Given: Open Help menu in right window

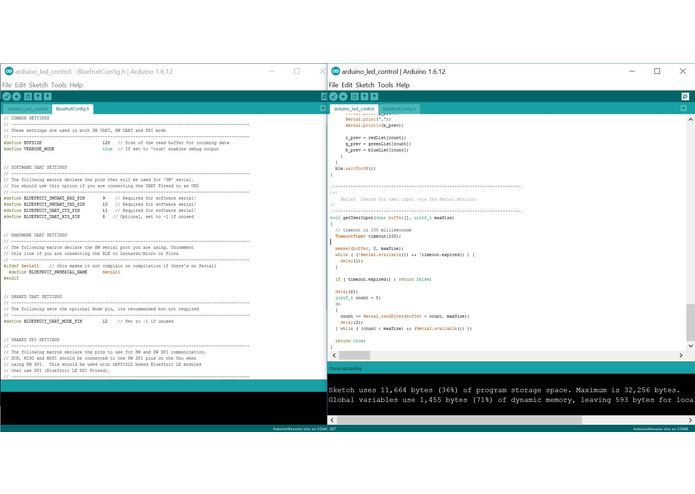Looking at the screenshot, I should click(403, 85).
